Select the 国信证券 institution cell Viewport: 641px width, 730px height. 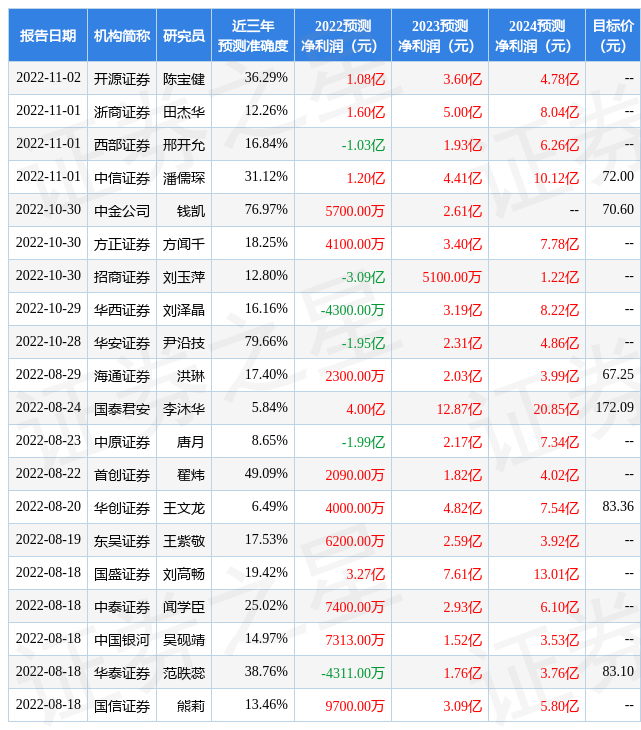pos(122,706)
